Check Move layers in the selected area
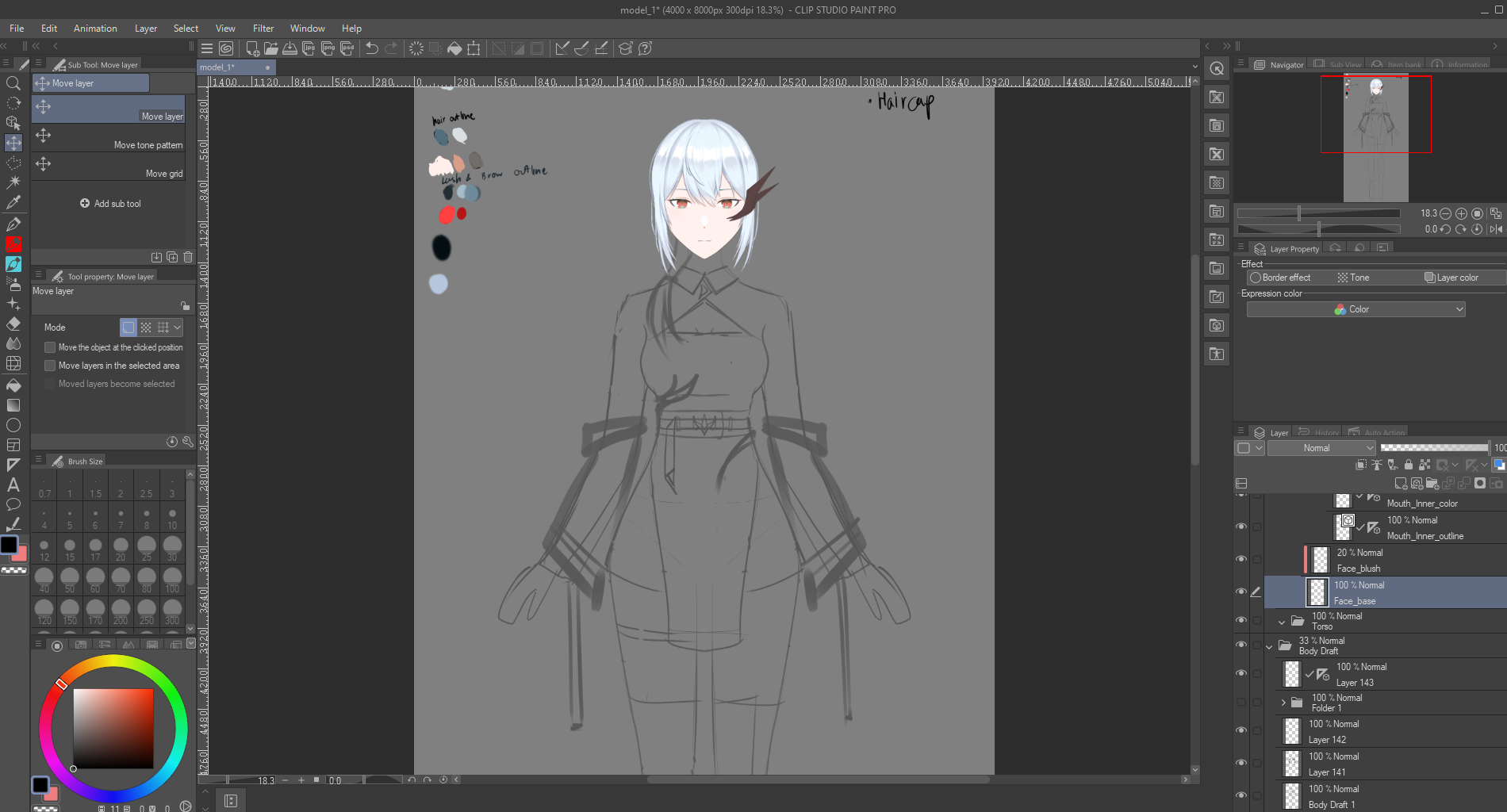This screenshot has height=812, width=1507. tap(50, 366)
